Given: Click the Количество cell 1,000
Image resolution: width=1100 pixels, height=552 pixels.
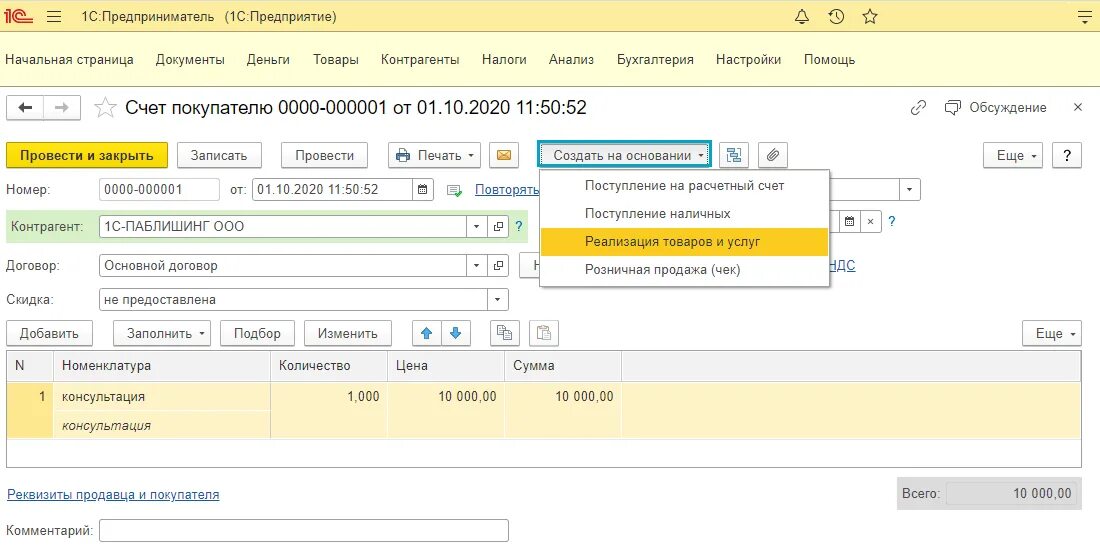Looking at the screenshot, I should [329, 396].
